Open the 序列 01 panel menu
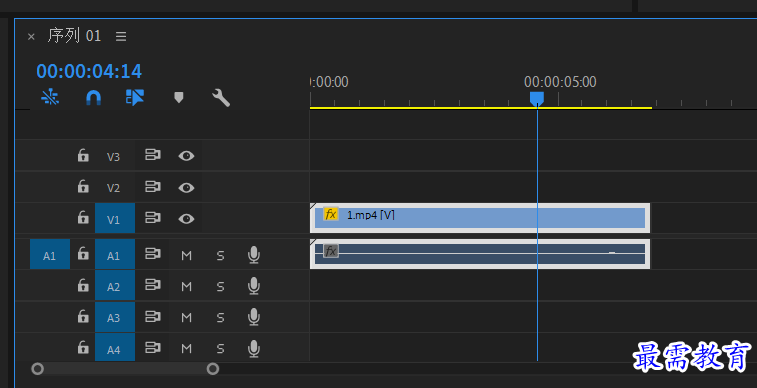Screen dimensions: 757x388 coord(121,36)
